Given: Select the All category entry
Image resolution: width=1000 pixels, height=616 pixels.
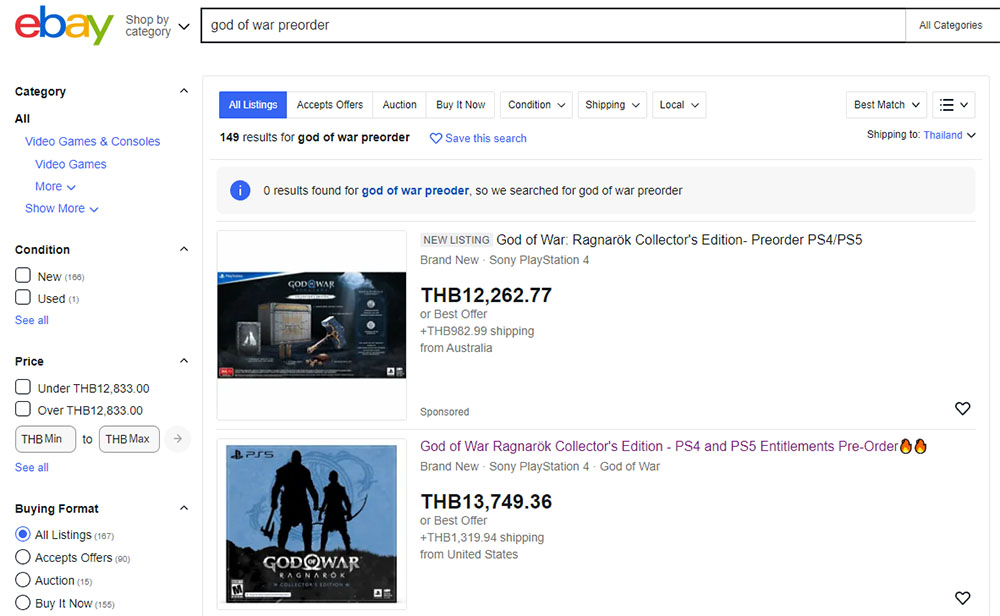Looking at the screenshot, I should click(22, 119).
